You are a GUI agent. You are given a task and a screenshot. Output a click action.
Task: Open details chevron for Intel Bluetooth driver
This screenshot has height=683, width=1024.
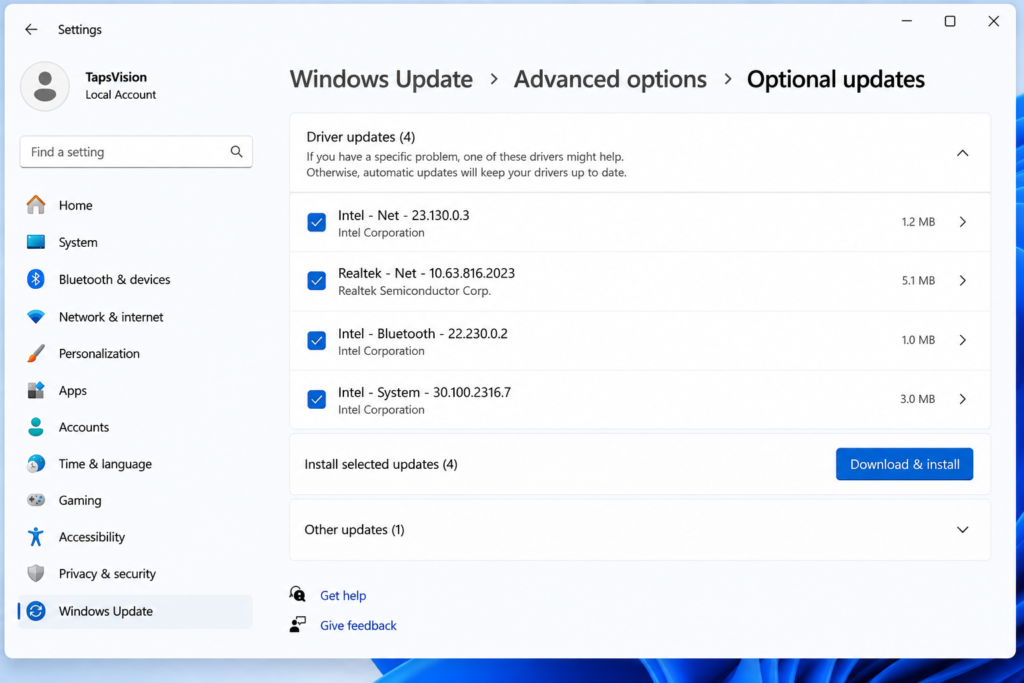[963, 340]
